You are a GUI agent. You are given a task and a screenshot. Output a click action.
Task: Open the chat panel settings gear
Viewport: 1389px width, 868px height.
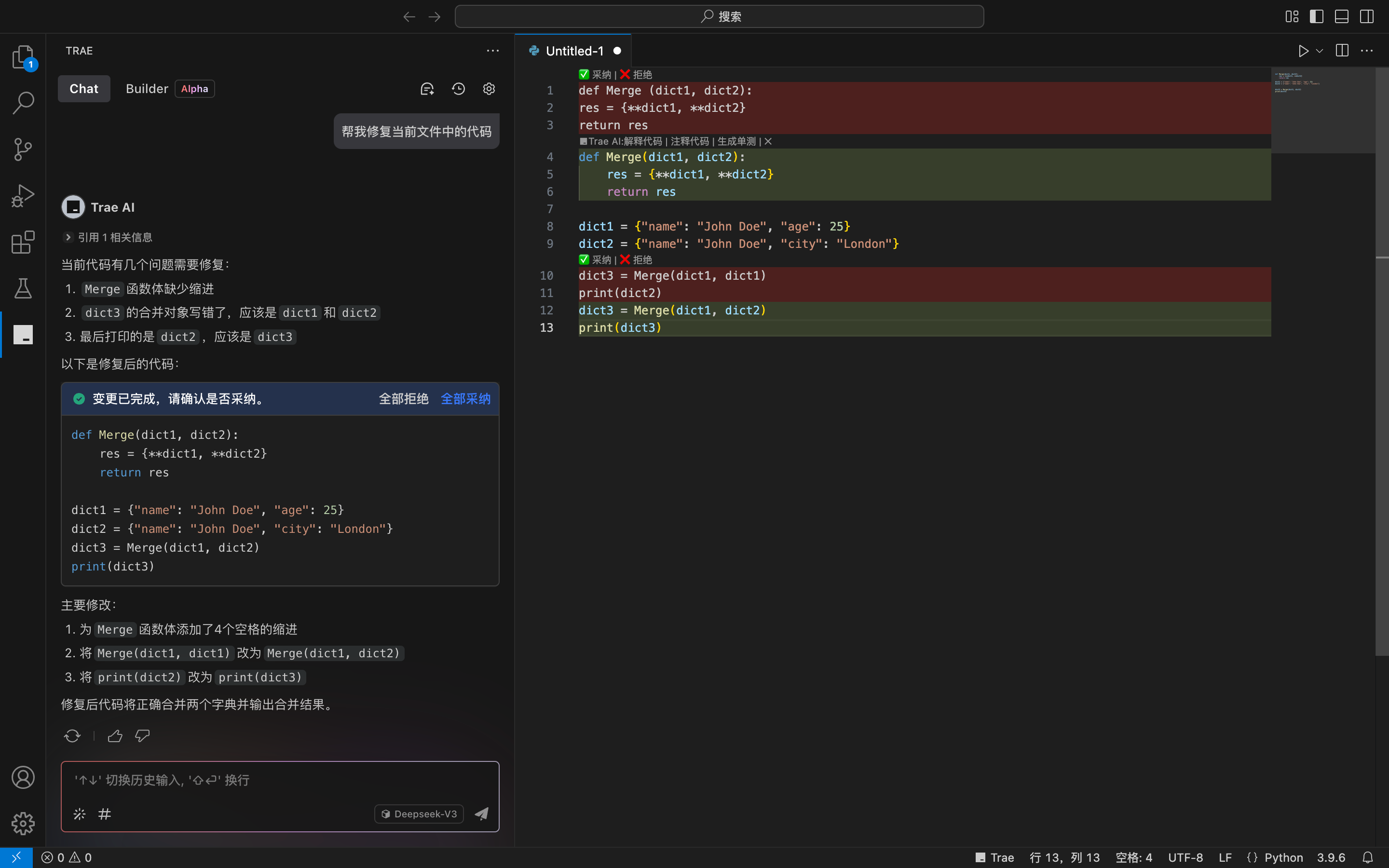(489, 89)
